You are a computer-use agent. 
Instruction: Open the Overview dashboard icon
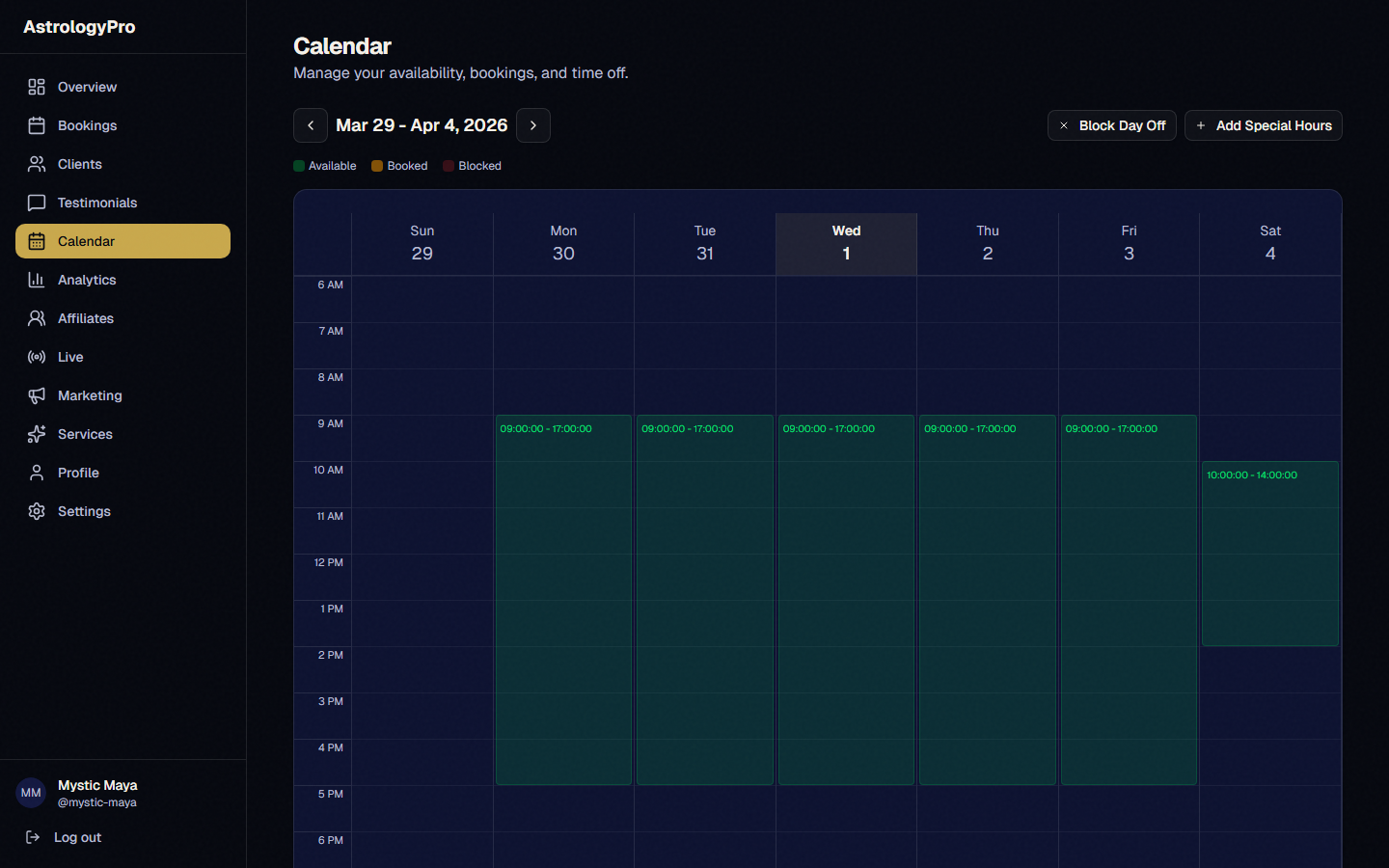click(37, 87)
